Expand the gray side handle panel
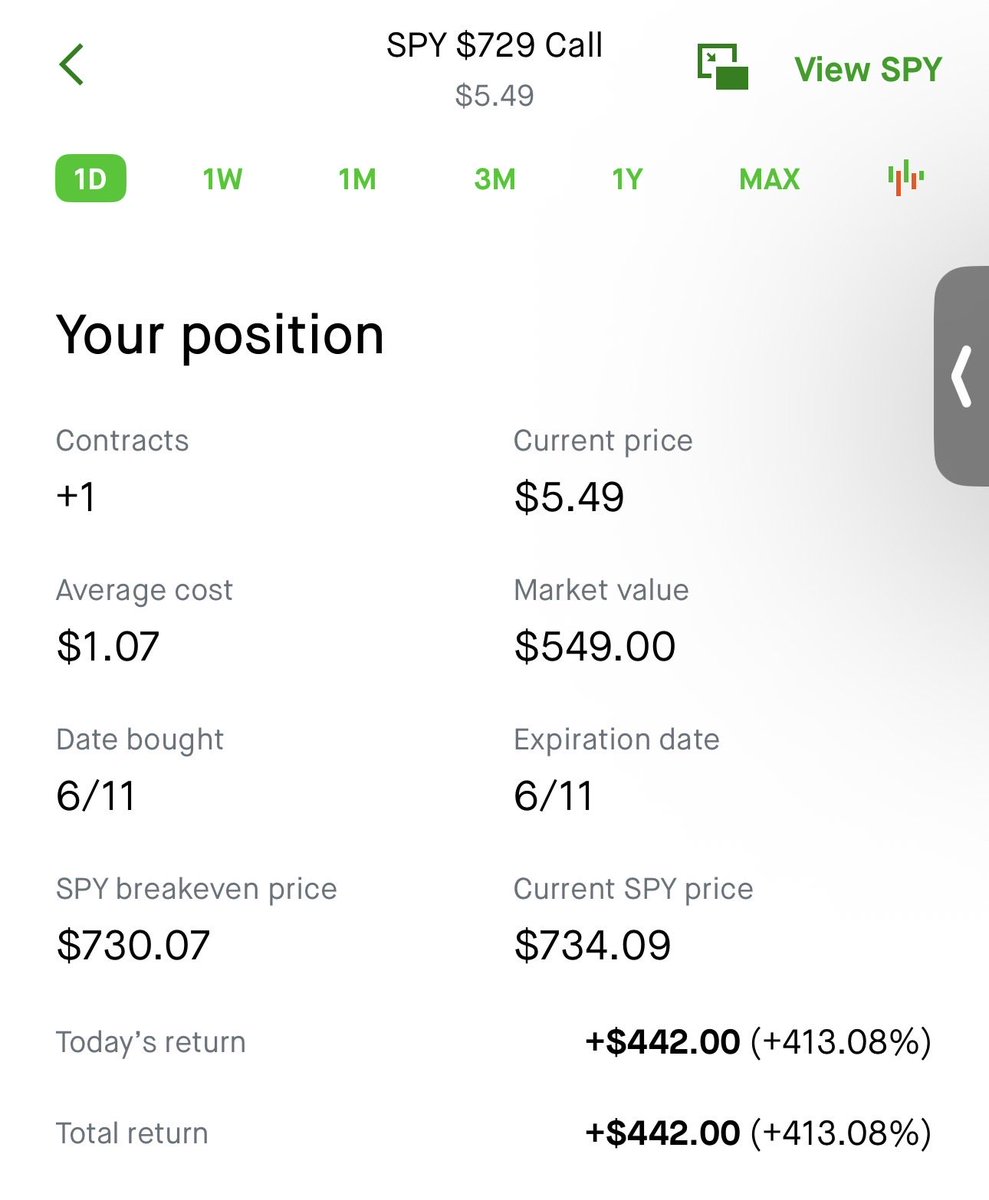The image size is (989, 1200). (x=961, y=376)
